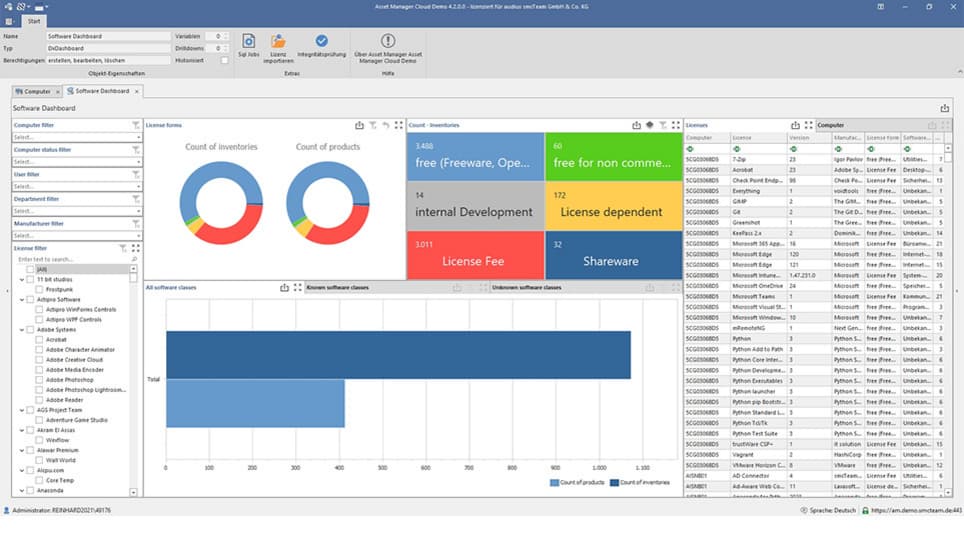964x542 pixels.
Task: Open the Computer filter dropdown
Action: point(139,137)
